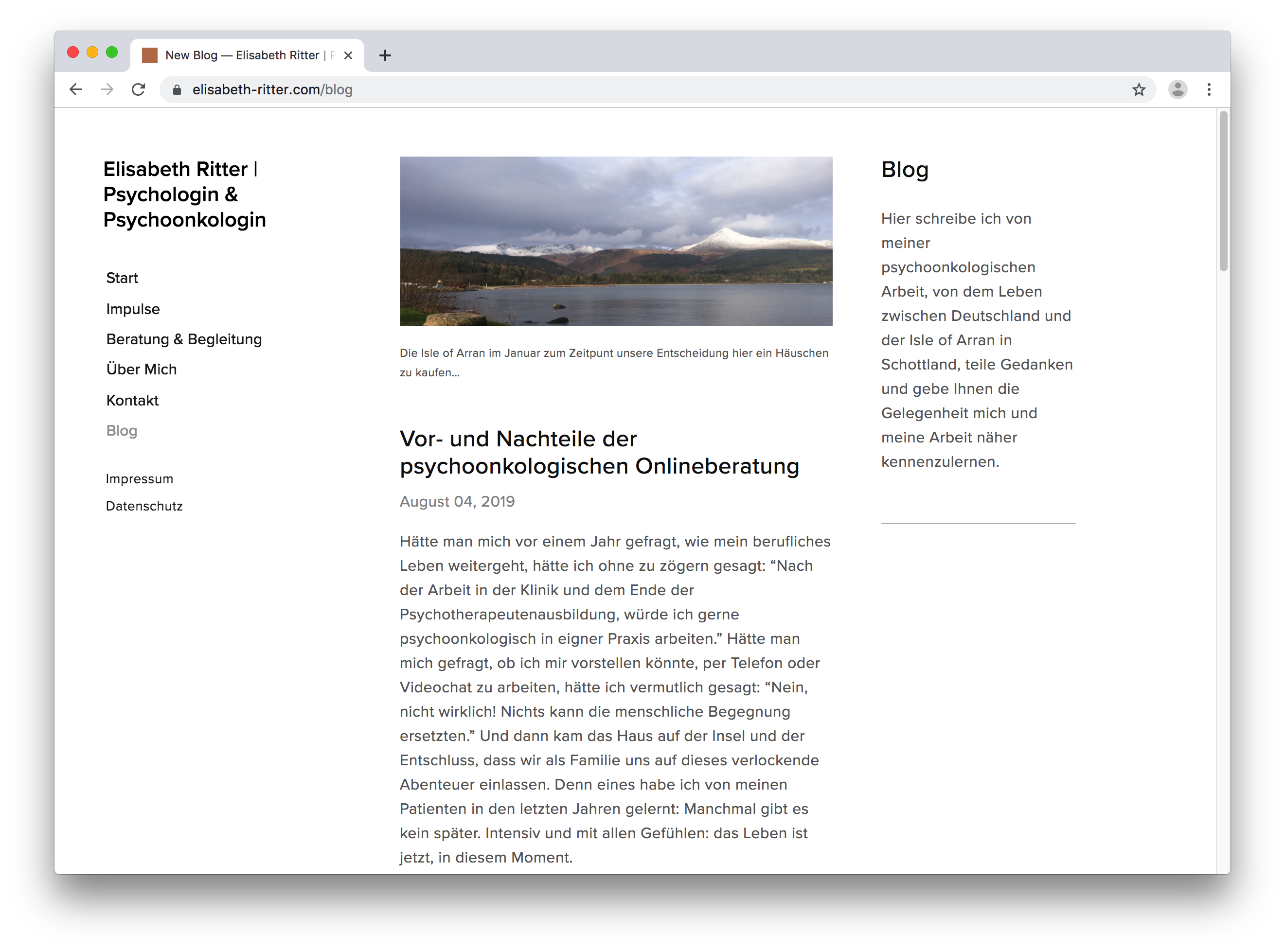Image resolution: width=1285 pixels, height=952 pixels.
Task: Click the browser menu dots icon
Action: (1209, 89)
